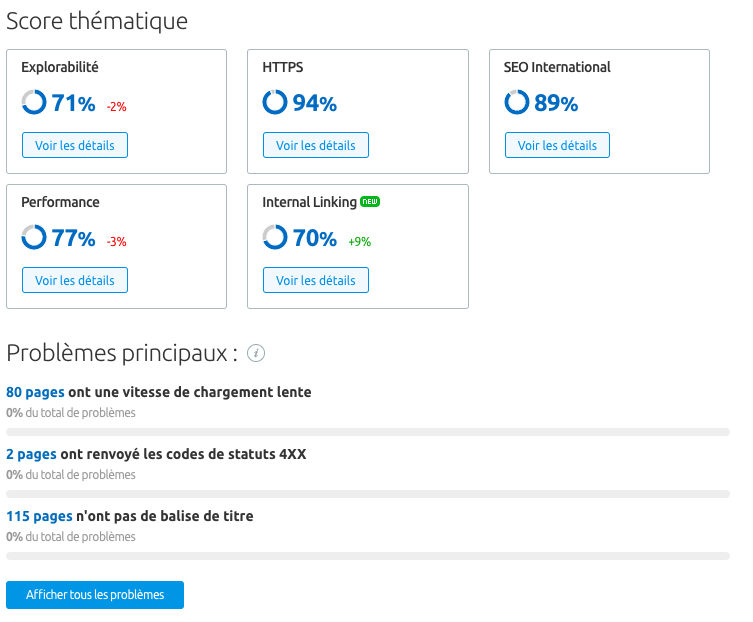
Task: Open the 80 pages link
Action: coord(35,392)
